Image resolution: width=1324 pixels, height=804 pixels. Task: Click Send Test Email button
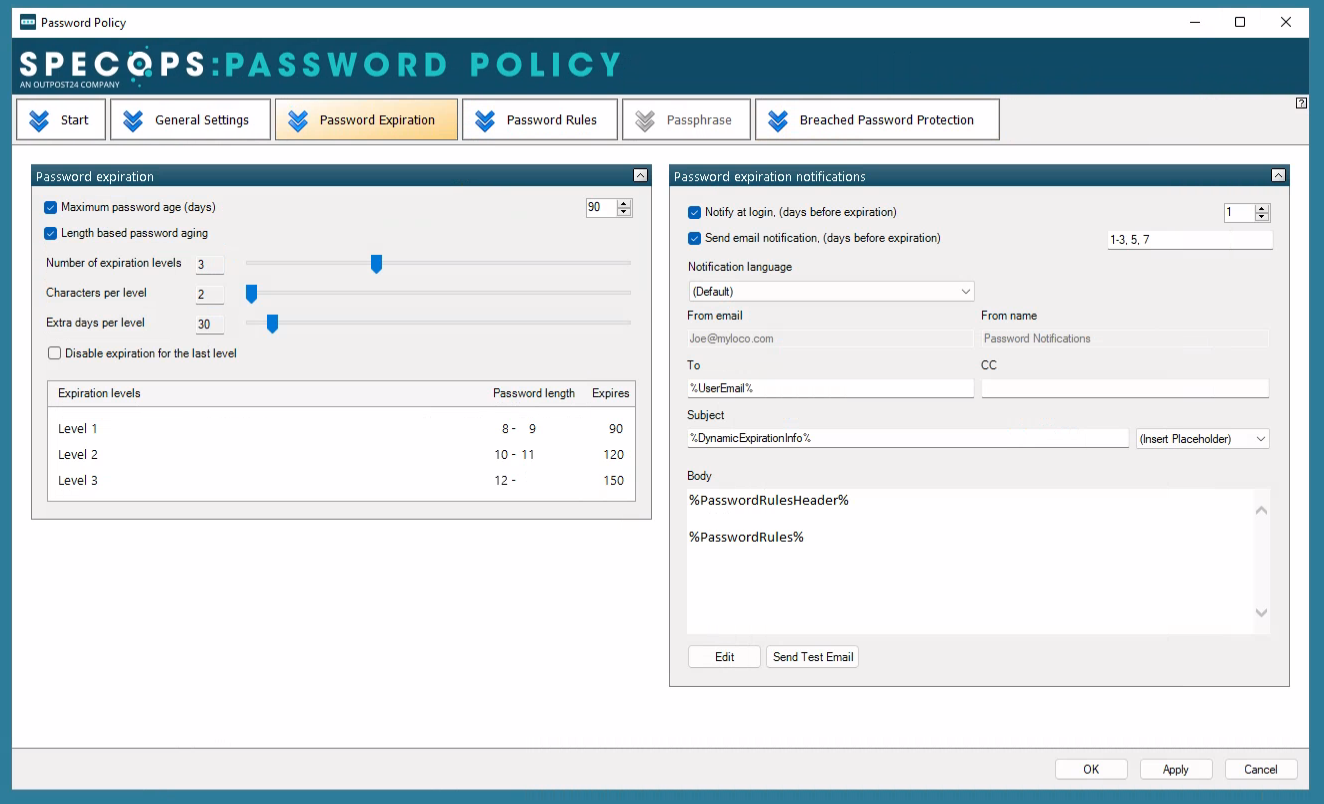[813, 657]
